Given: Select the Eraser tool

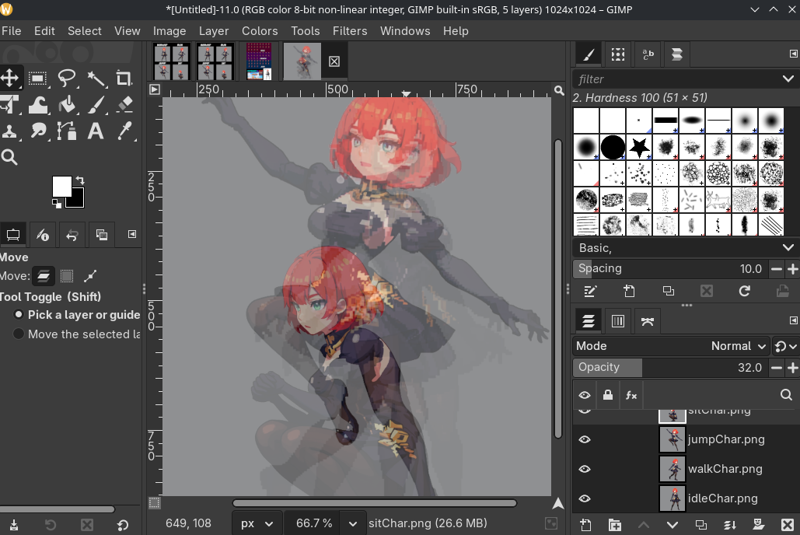Looking at the screenshot, I should (x=124, y=105).
